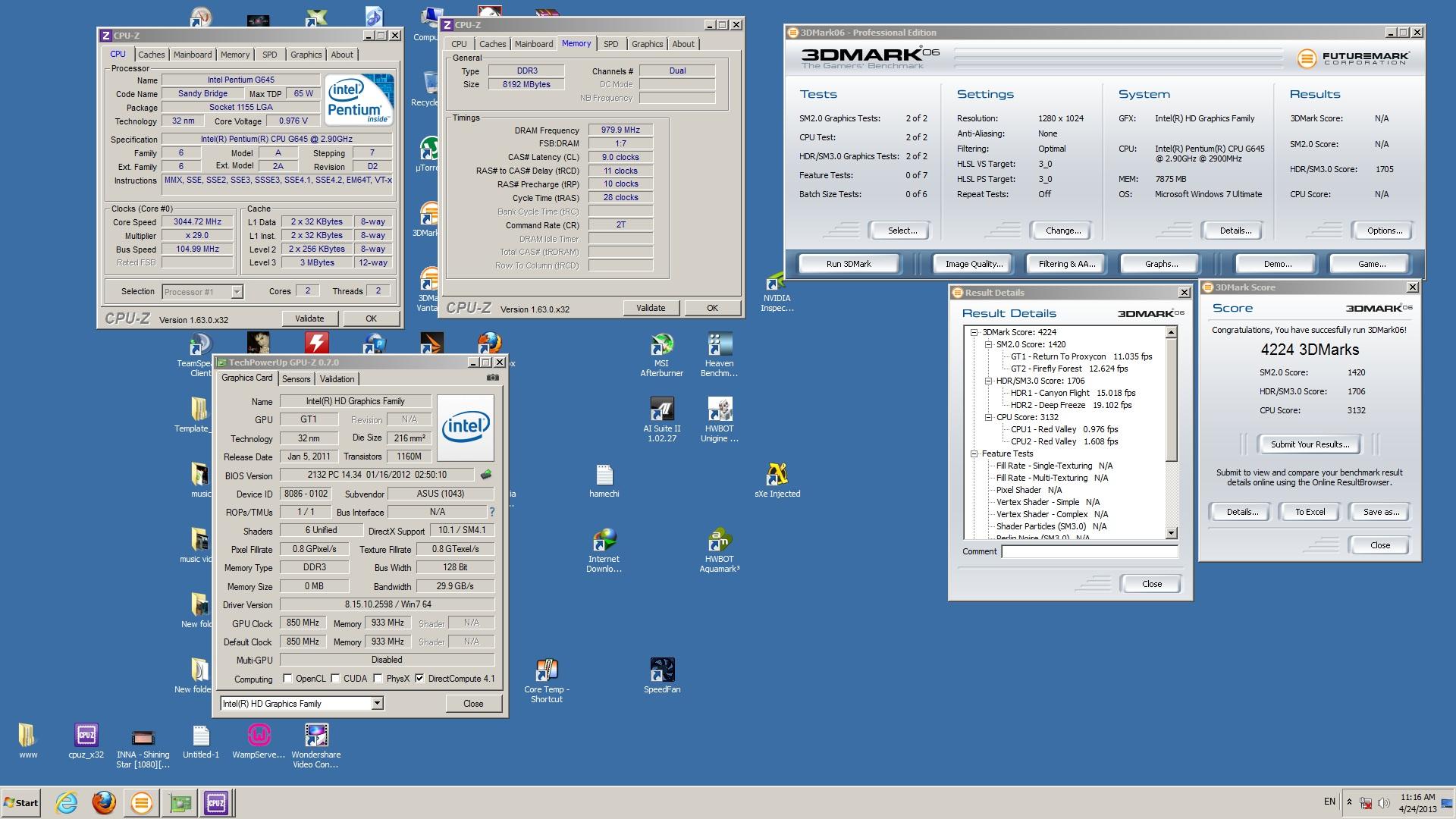The height and width of the screenshot is (819, 1456).
Task: Click Change button under Settings
Action: 1063,231
